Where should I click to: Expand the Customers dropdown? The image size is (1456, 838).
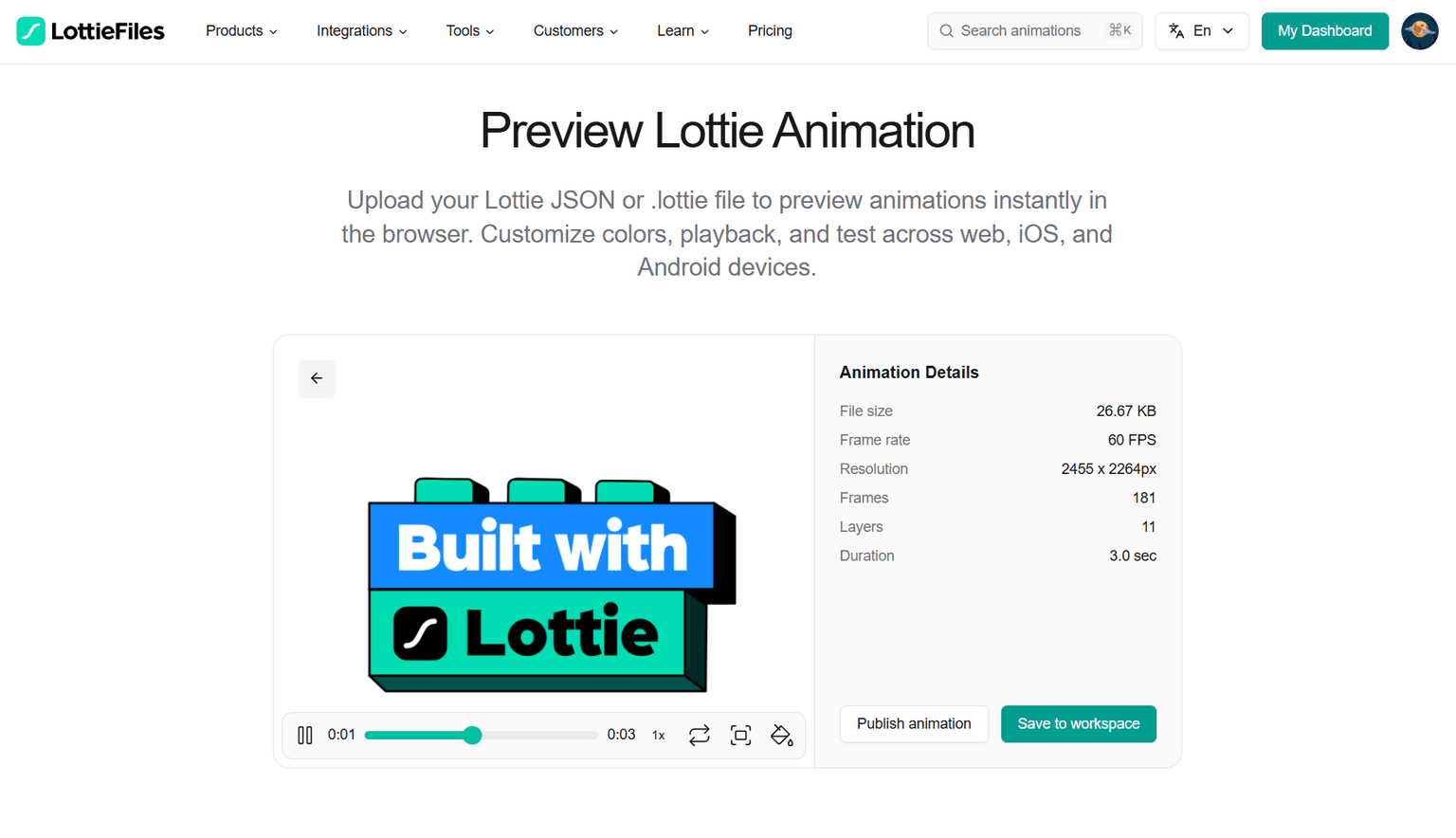[574, 30]
